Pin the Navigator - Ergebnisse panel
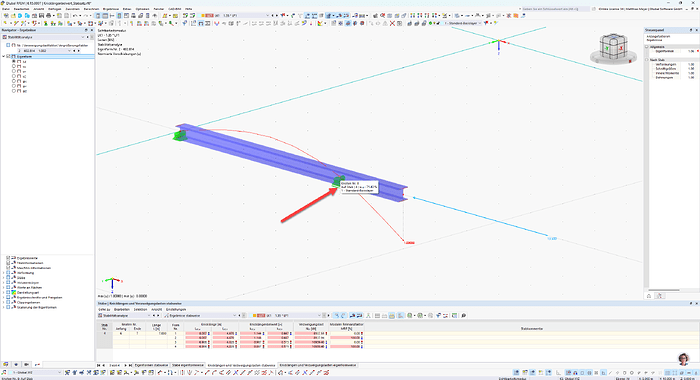Viewport: 700px width, 380px height. tap(86, 30)
